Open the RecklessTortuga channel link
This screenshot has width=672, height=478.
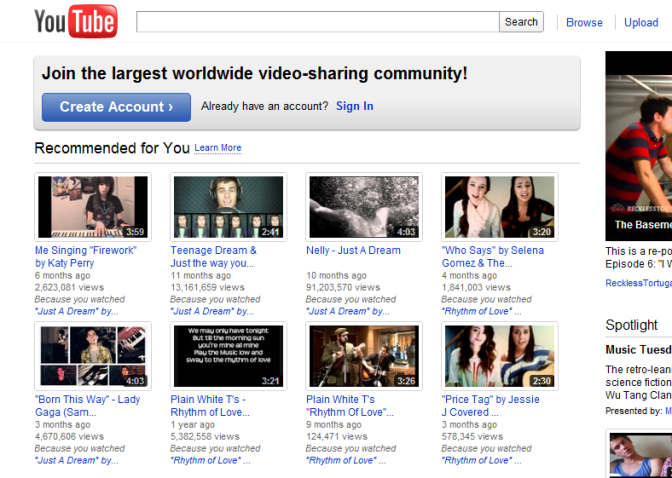pyautogui.click(x=638, y=283)
